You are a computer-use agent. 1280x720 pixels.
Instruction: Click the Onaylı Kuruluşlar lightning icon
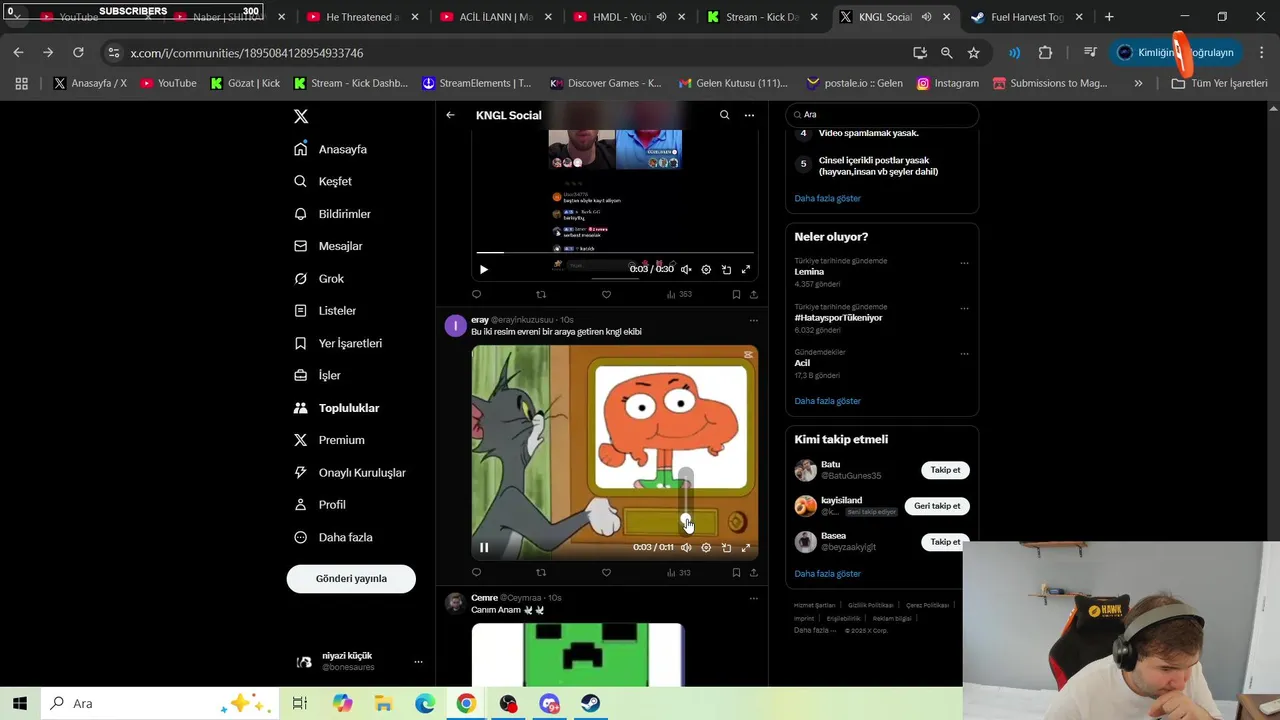pyautogui.click(x=300, y=472)
